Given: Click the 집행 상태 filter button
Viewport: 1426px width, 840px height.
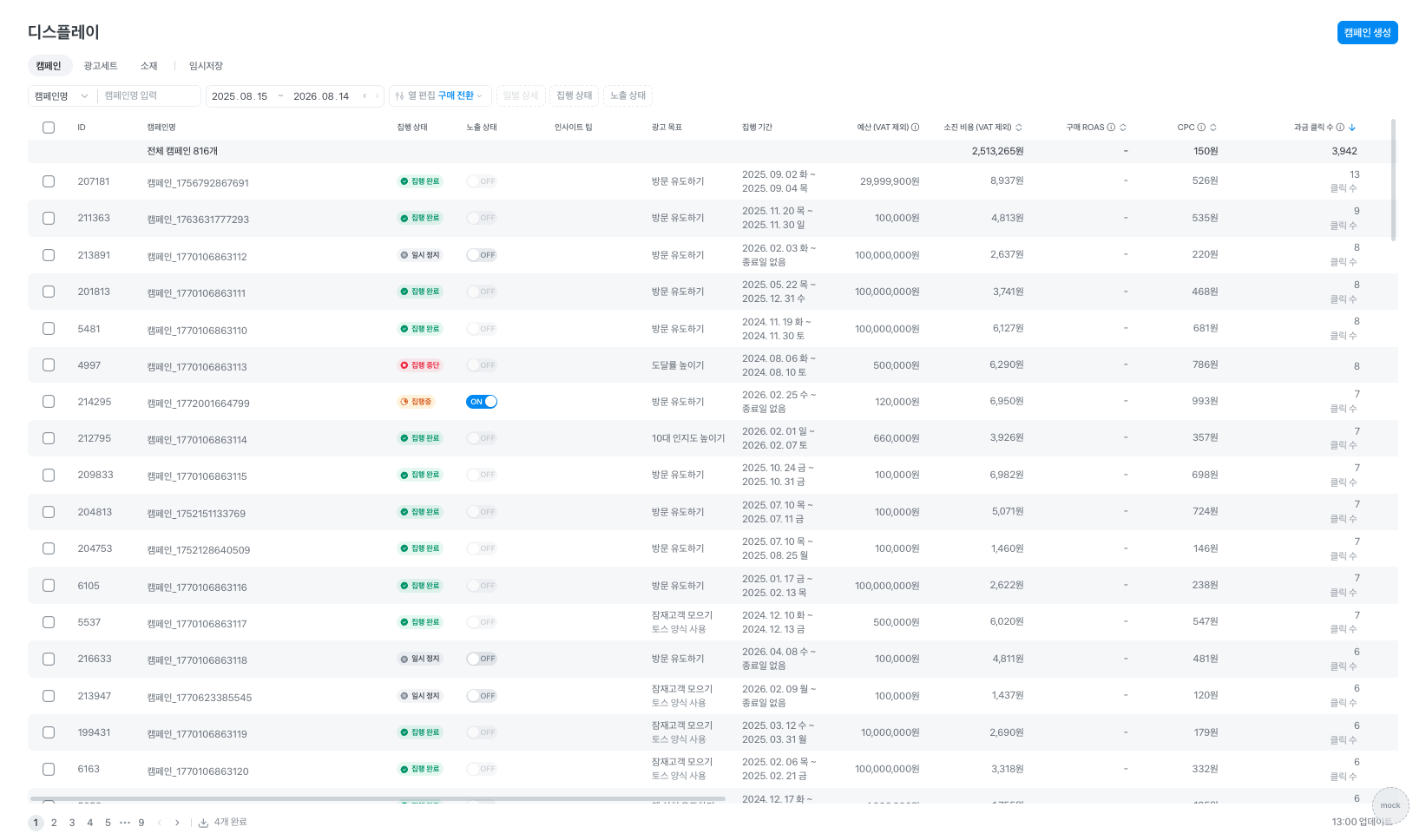Looking at the screenshot, I should pos(575,95).
